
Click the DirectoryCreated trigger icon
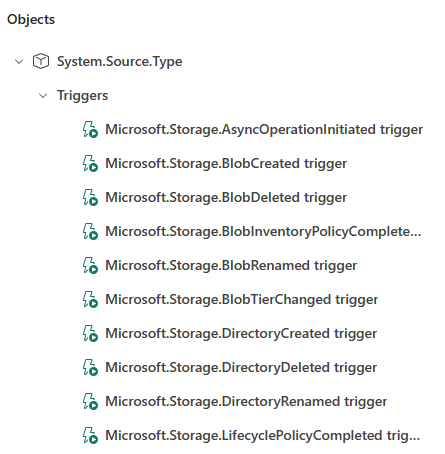pos(90,333)
